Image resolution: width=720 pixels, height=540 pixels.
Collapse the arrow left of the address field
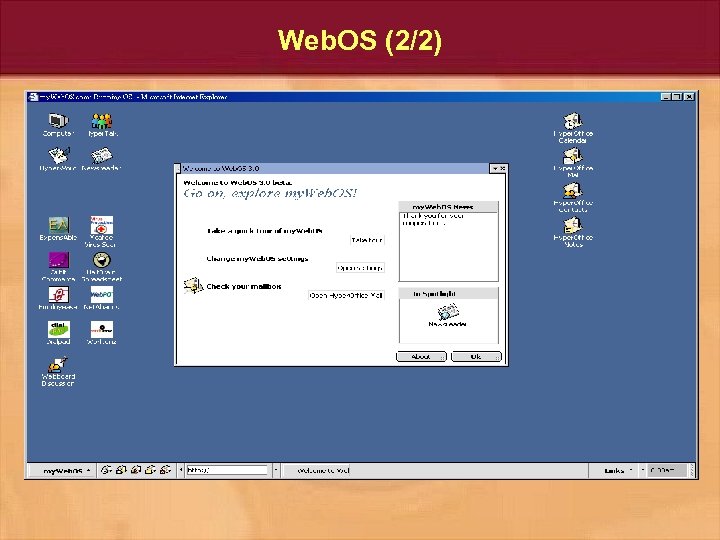click(181, 470)
